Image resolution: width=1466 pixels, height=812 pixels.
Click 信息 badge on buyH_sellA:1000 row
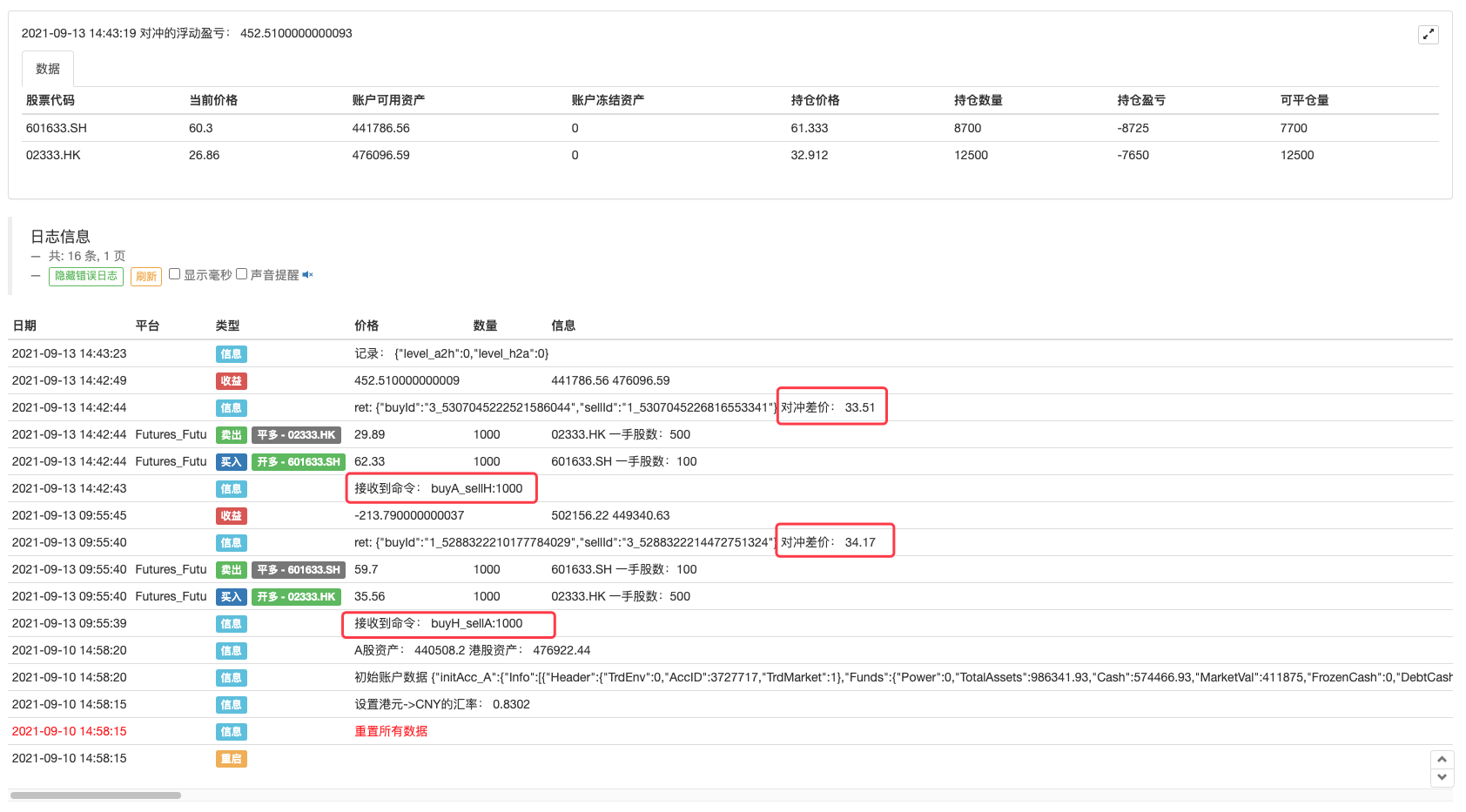pos(232,624)
